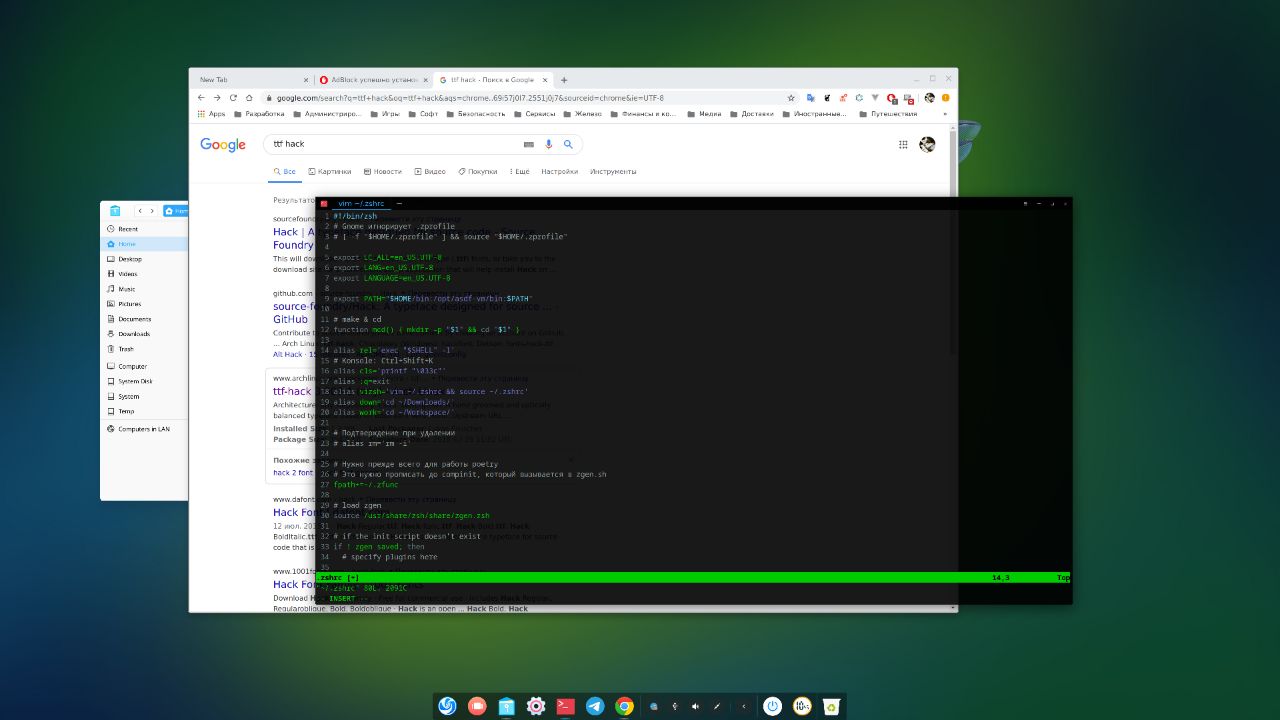Open the terminal icon in the dock
1280x720 pixels.
coord(565,706)
